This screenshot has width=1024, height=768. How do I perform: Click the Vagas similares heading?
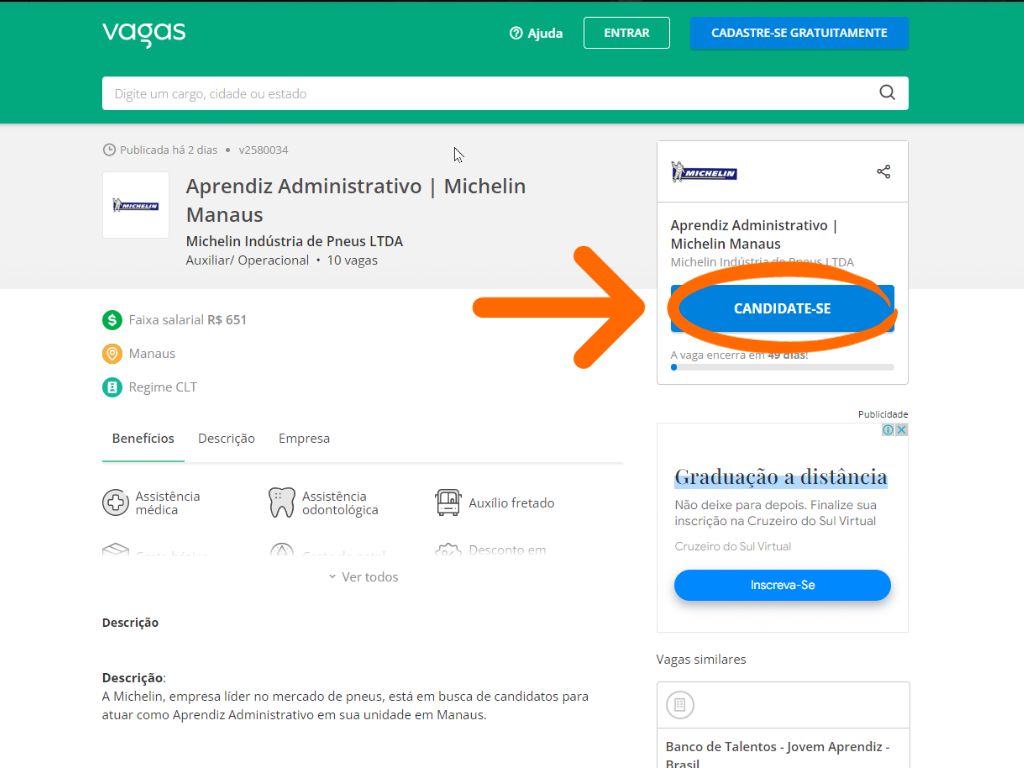pyautogui.click(x=701, y=660)
